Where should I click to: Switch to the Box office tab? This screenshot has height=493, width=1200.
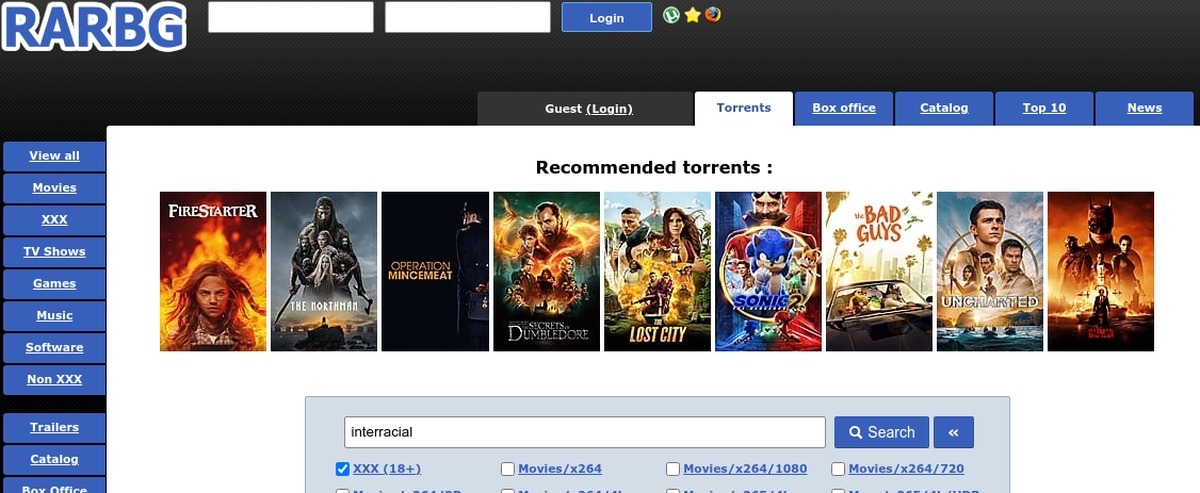(843, 108)
